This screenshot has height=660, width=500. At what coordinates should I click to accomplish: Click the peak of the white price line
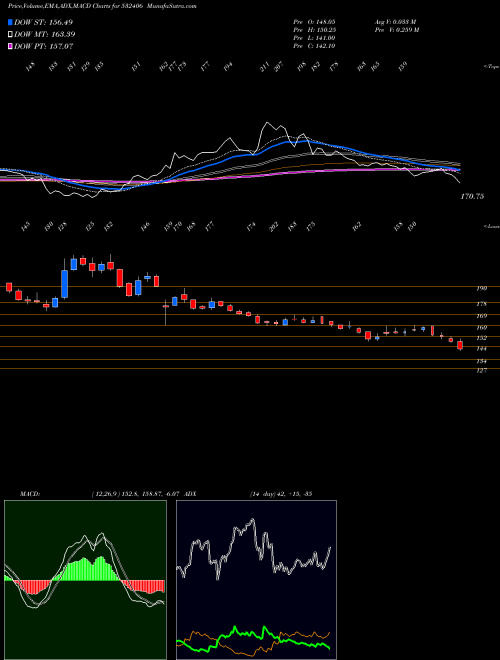[267, 123]
